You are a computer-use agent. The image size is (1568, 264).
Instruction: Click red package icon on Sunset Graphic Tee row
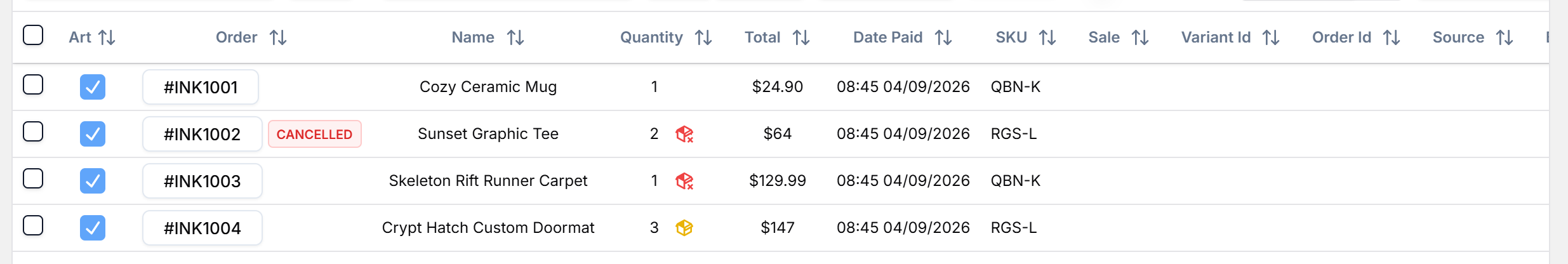click(x=684, y=134)
